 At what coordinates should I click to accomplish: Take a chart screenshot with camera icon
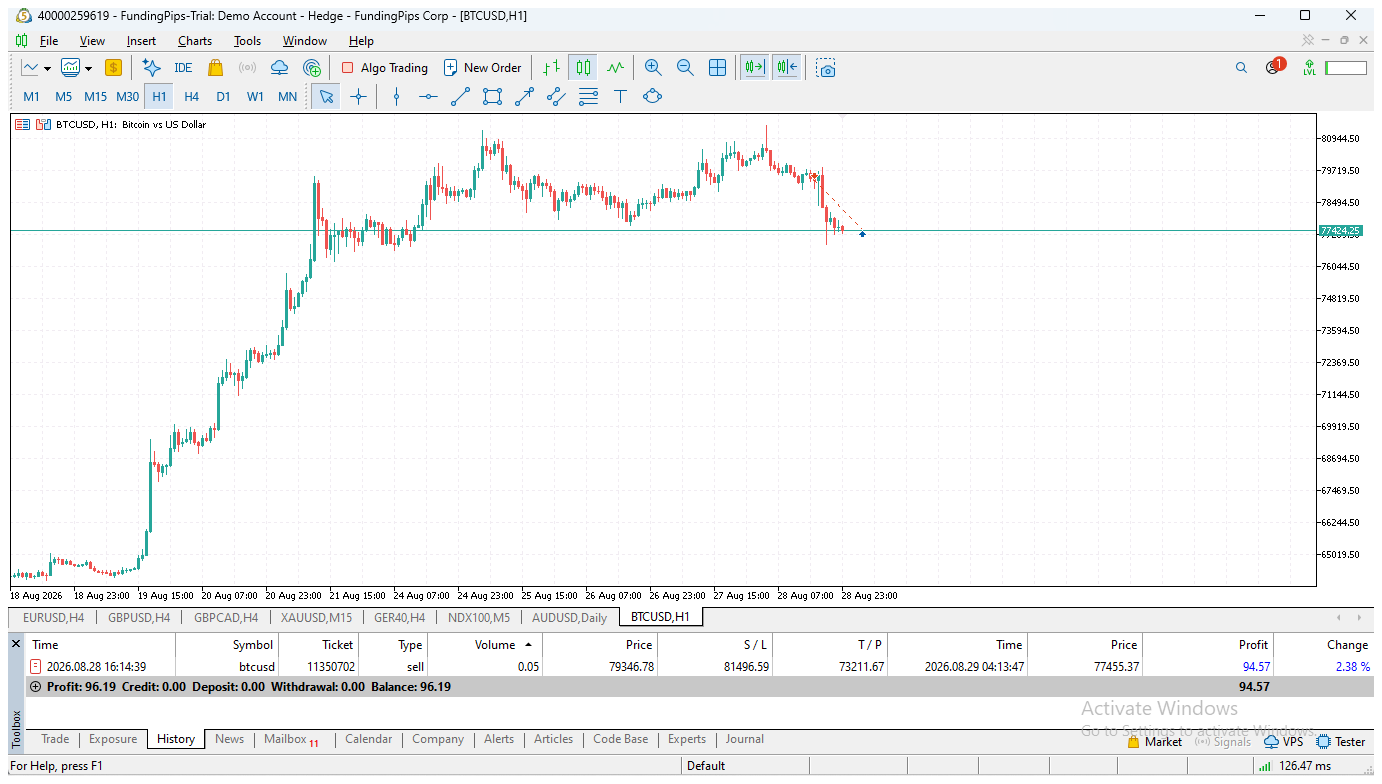(825, 68)
